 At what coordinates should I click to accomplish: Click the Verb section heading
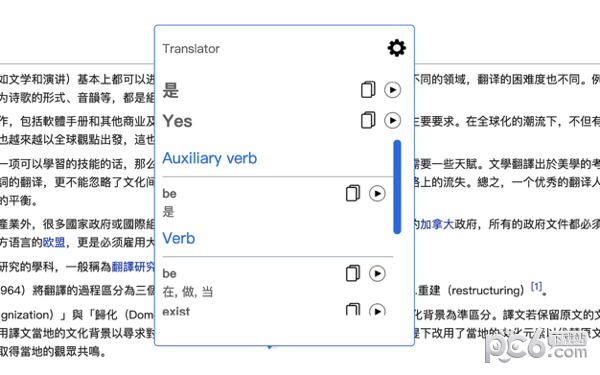point(179,238)
